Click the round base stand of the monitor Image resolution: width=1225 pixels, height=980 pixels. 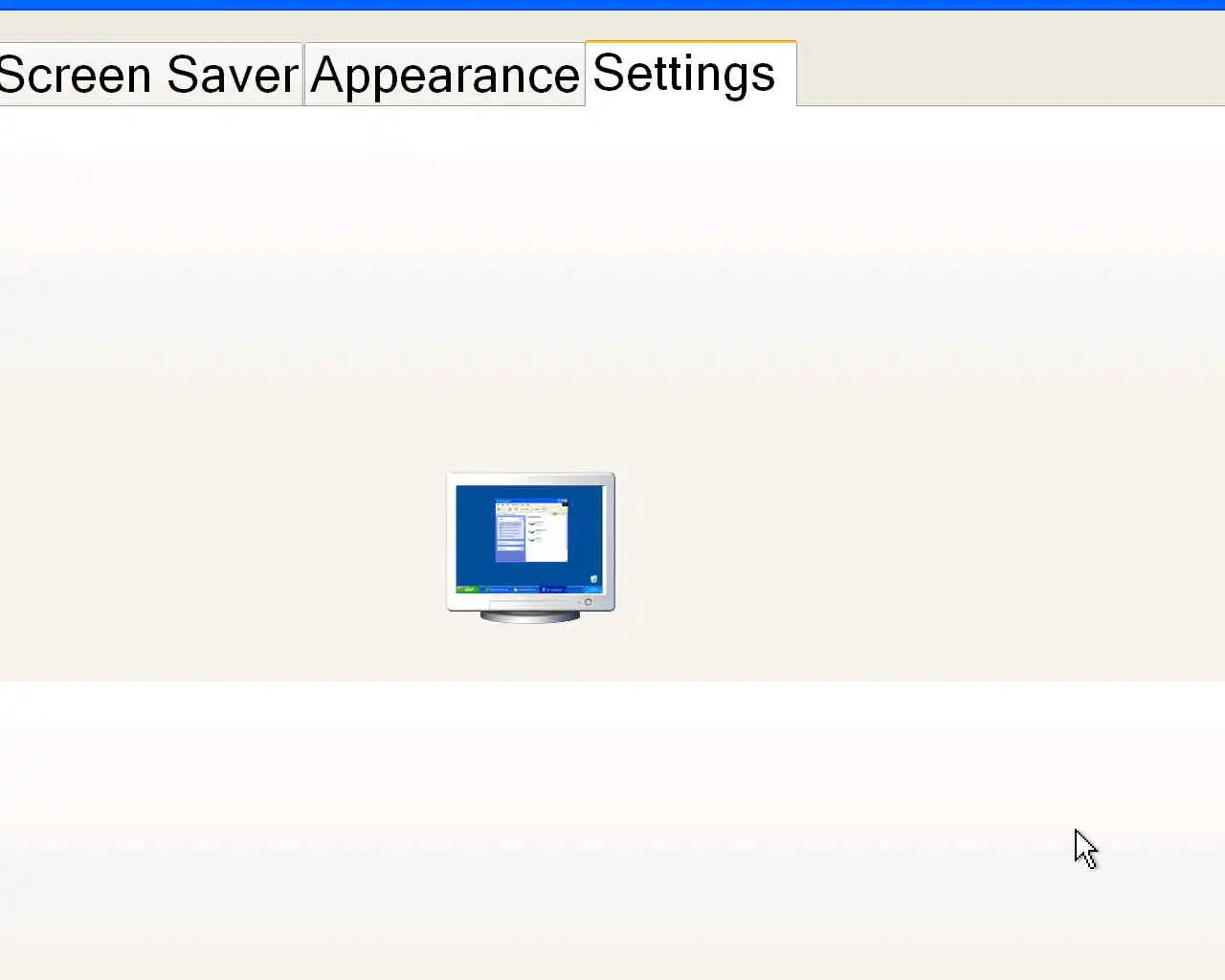[529, 616]
